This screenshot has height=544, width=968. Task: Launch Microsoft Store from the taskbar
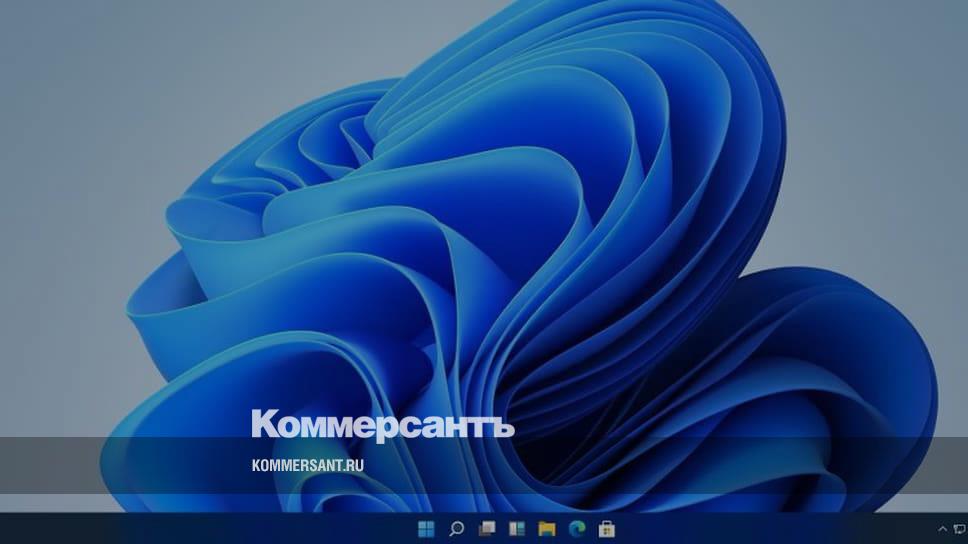(606, 528)
